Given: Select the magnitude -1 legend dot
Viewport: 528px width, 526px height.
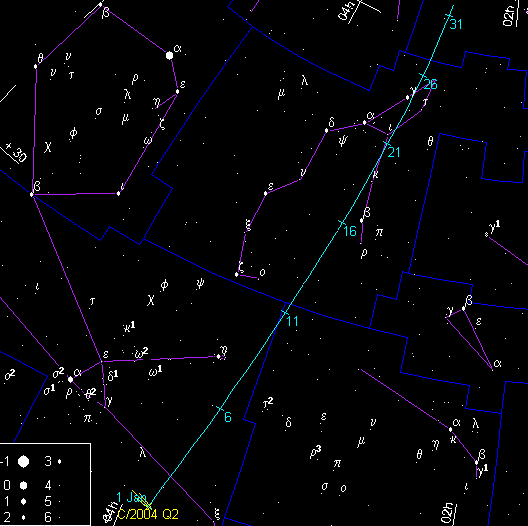Looking at the screenshot, I should [x=23, y=461].
